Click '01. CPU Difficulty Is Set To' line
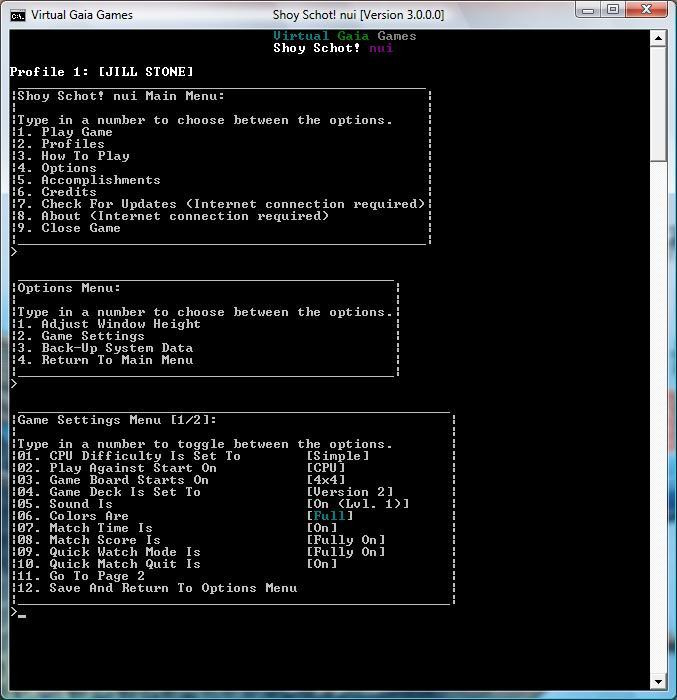This screenshot has height=700, width=677. pos(130,457)
